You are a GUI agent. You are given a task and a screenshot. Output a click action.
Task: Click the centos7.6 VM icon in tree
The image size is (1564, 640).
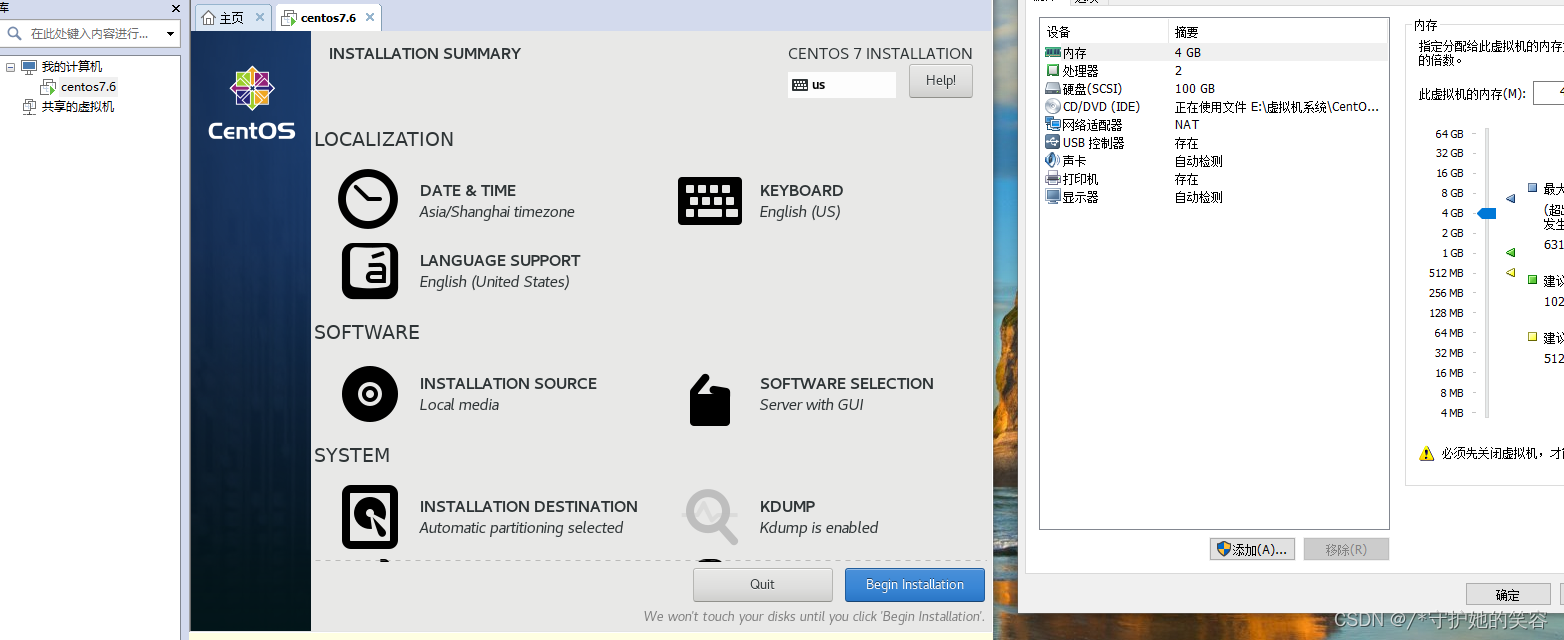(48, 87)
